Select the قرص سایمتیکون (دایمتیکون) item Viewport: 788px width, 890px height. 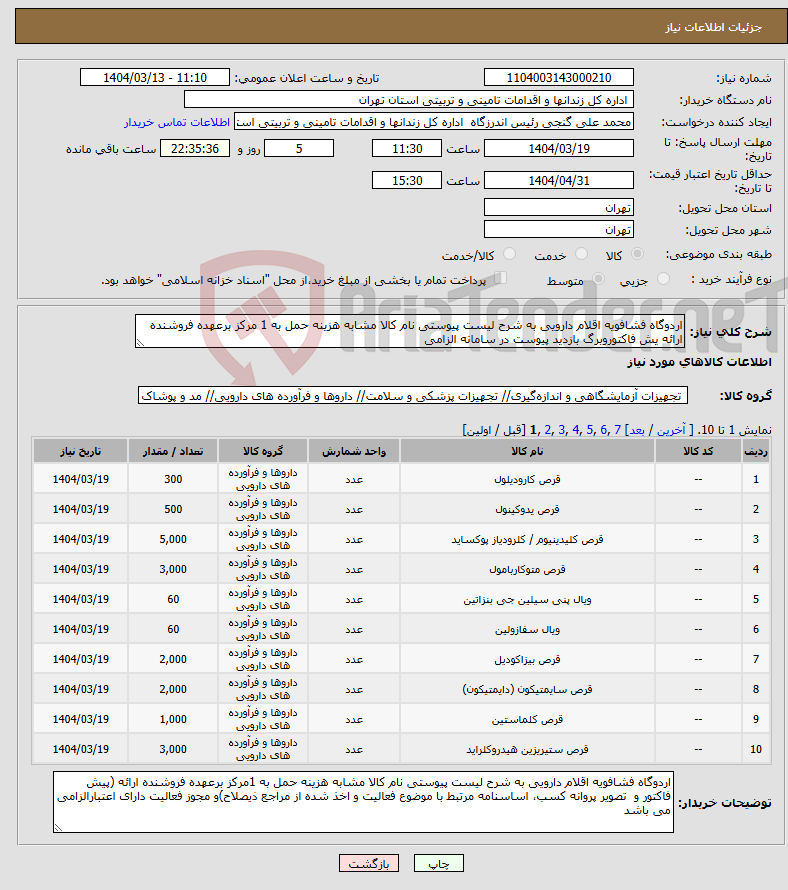[x=527, y=689]
